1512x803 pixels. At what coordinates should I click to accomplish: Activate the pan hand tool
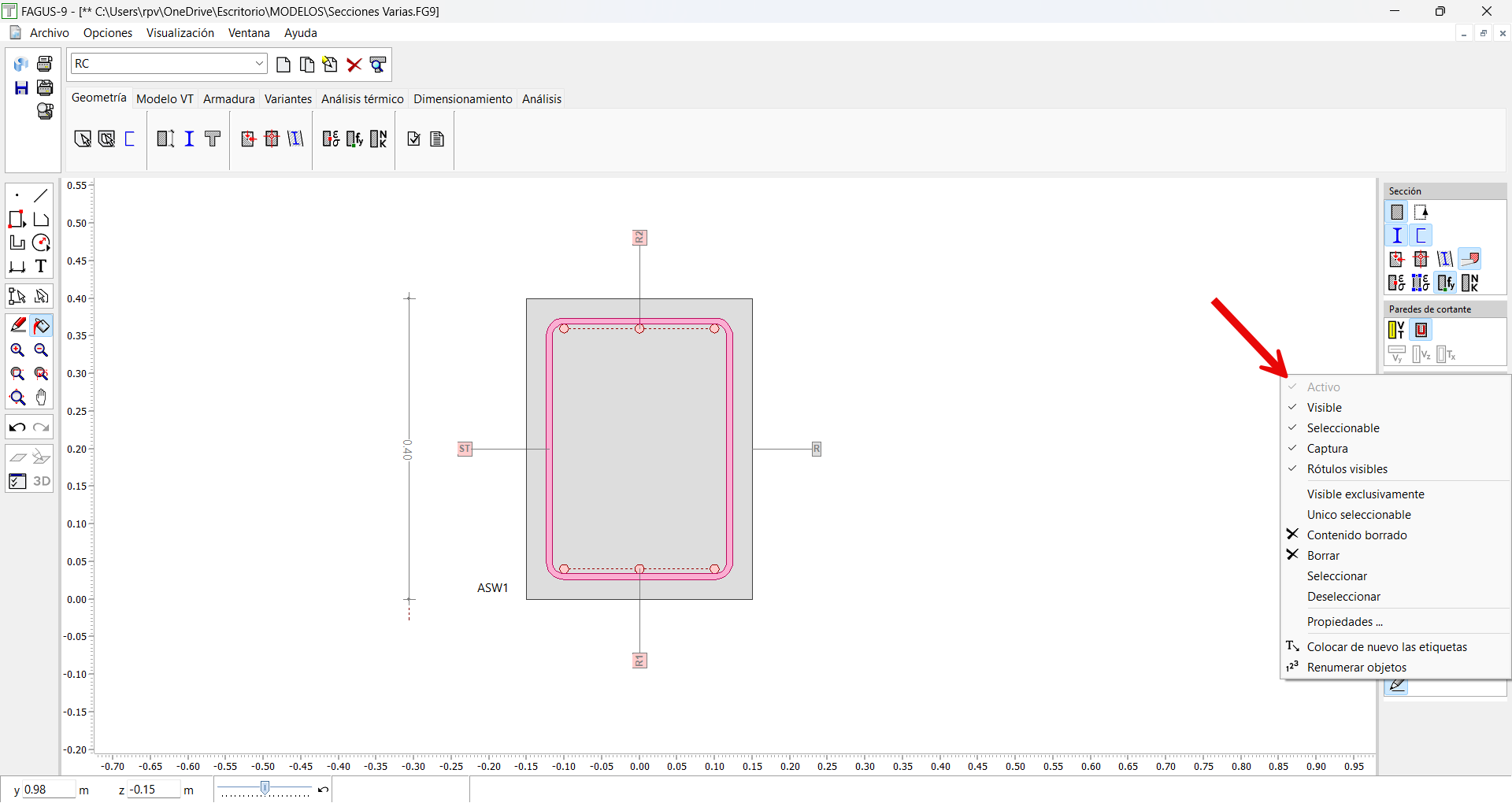pyautogui.click(x=41, y=398)
